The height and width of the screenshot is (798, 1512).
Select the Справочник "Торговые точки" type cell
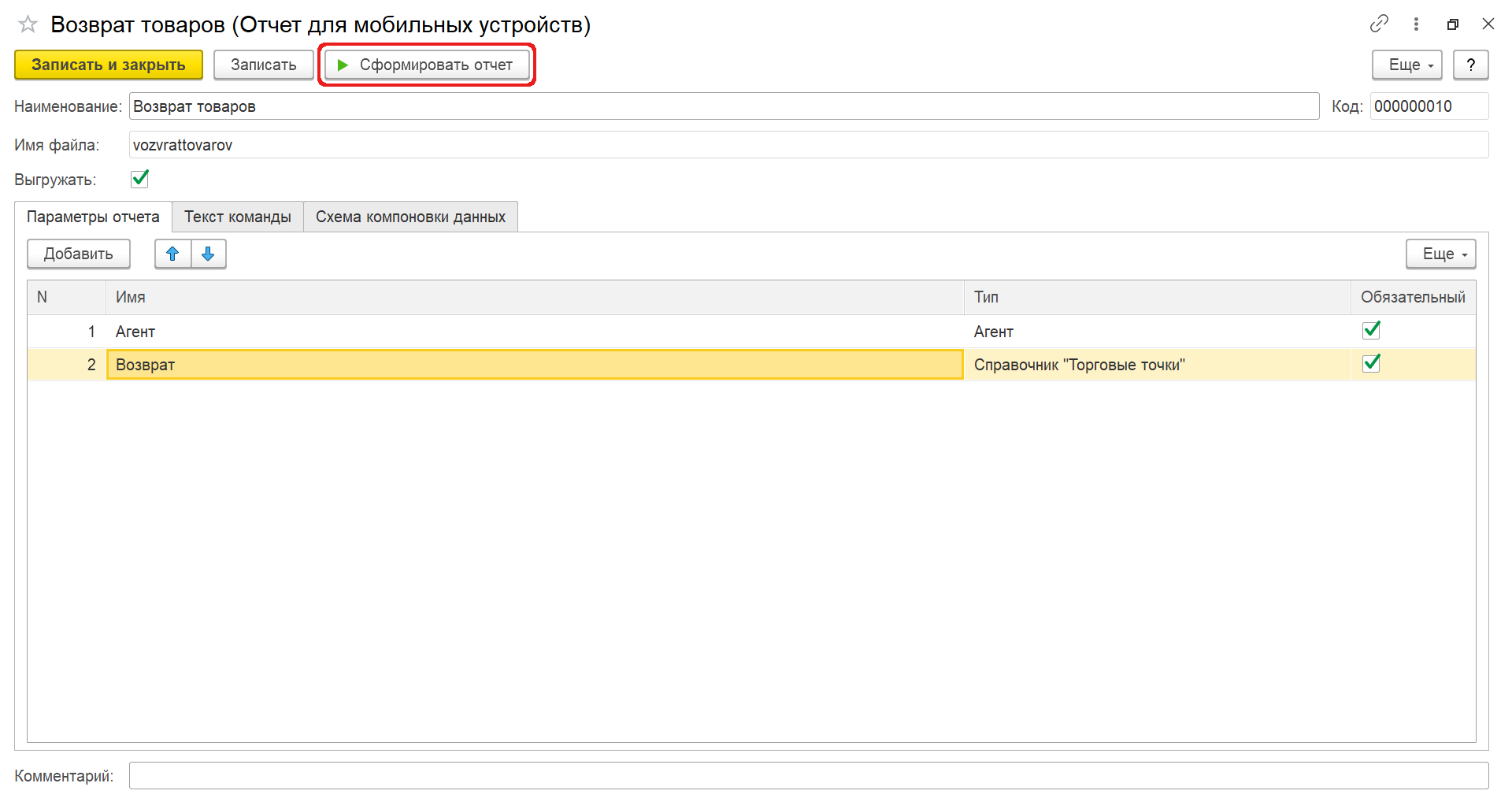coord(1157,365)
